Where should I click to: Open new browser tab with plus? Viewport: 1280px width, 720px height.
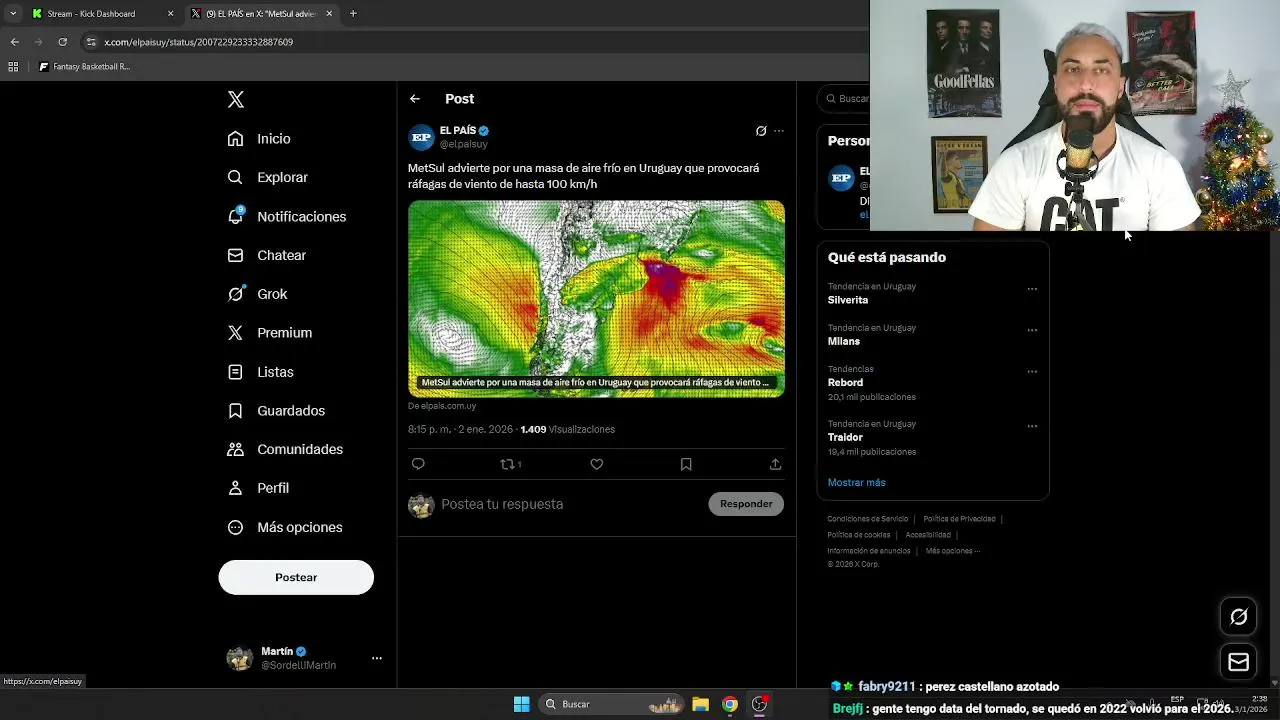(x=353, y=14)
